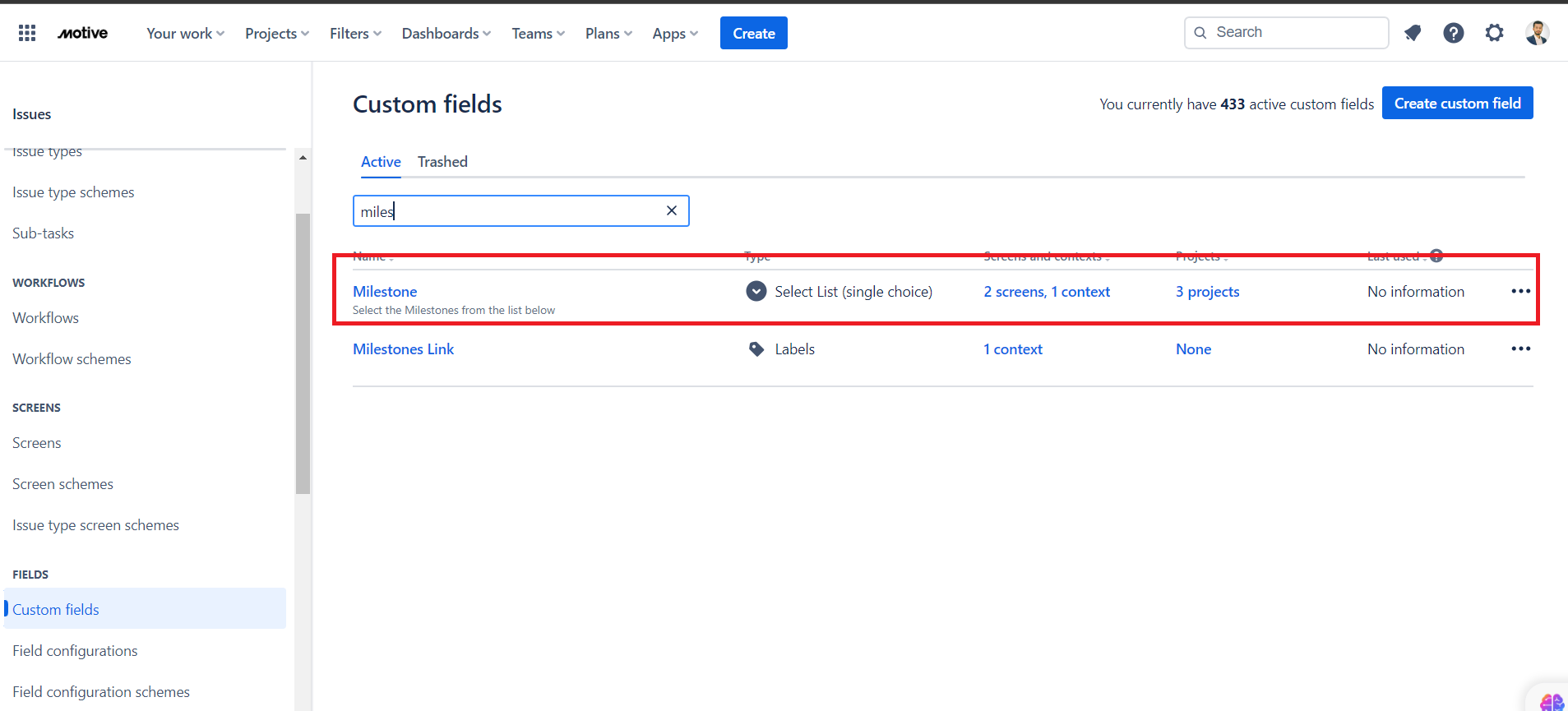This screenshot has width=1568, height=711.
Task: Expand the Teams menu
Action: tap(538, 33)
